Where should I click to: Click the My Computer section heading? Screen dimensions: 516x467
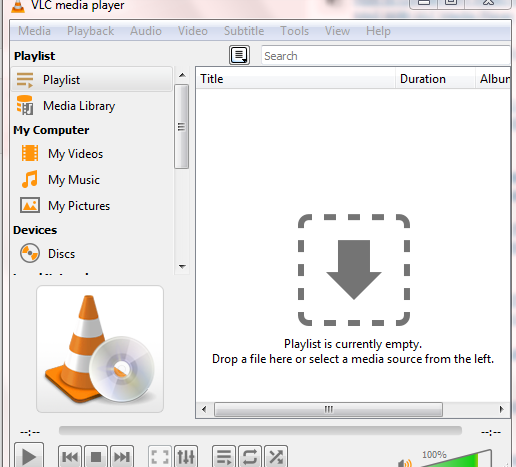51,130
